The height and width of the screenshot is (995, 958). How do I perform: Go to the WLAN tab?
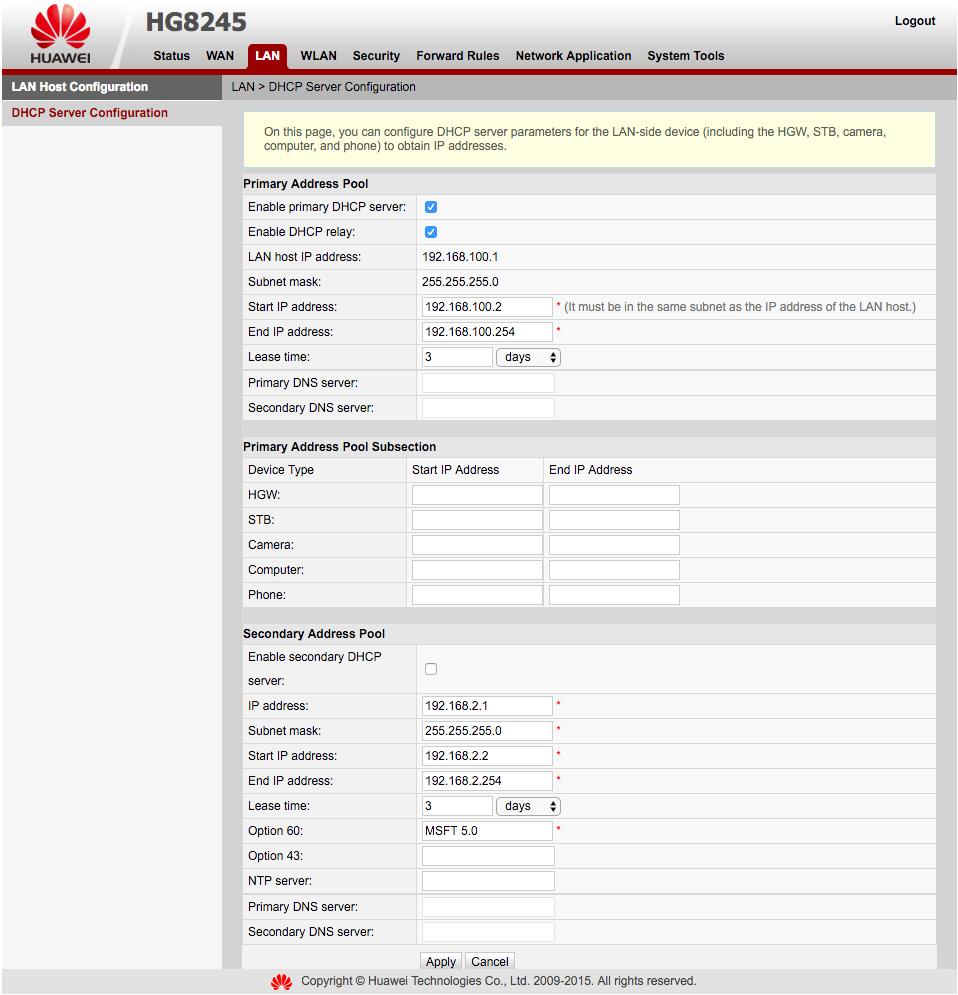(318, 56)
